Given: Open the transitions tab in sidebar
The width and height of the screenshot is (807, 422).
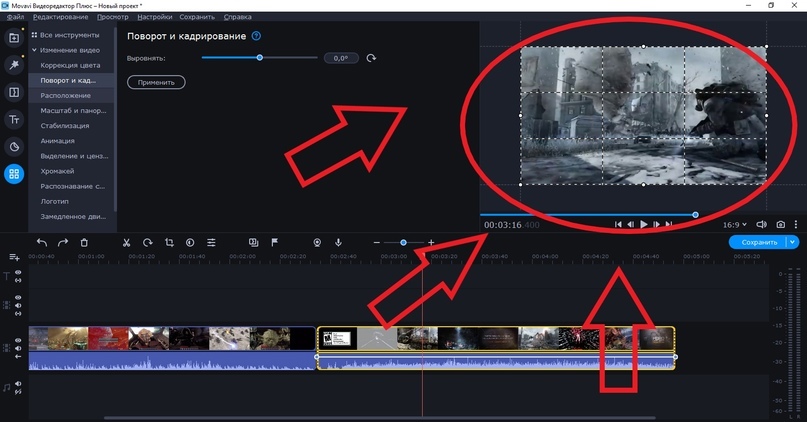Looking at the screenshot, I should pos(14,92).
